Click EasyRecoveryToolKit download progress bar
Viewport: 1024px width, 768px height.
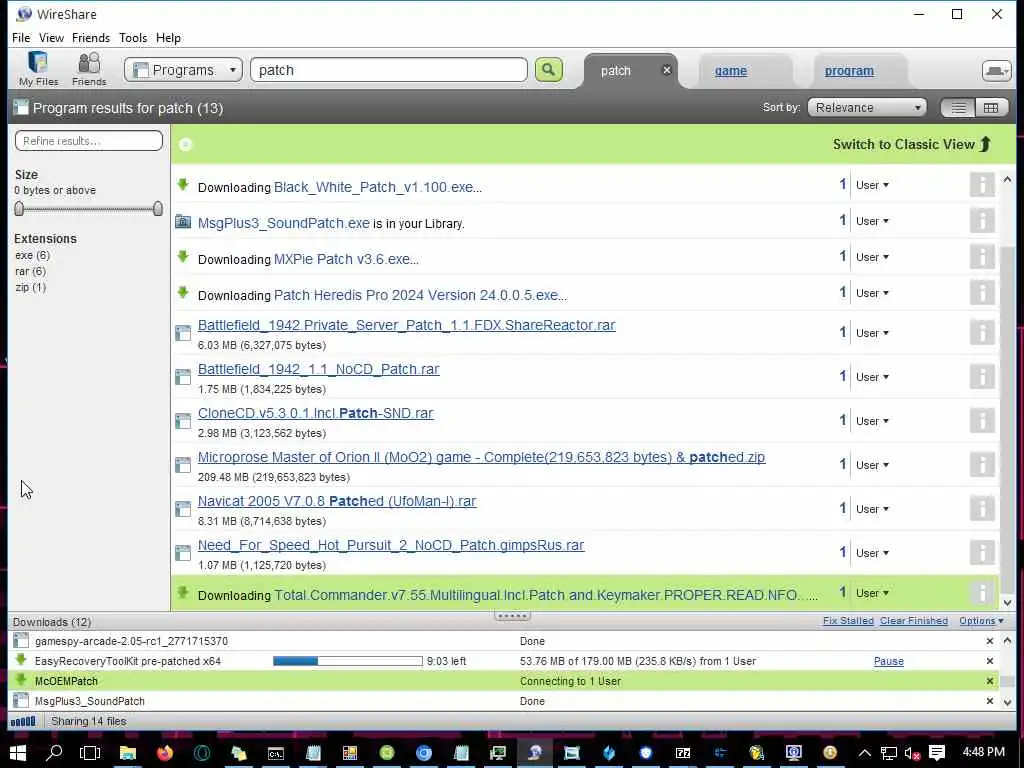[x=347, y=661]
